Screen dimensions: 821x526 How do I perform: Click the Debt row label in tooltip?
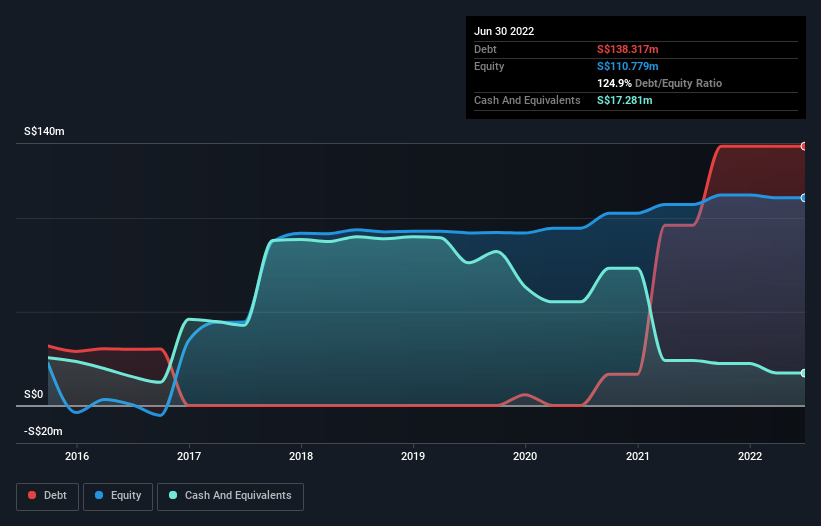click(485, 49)
